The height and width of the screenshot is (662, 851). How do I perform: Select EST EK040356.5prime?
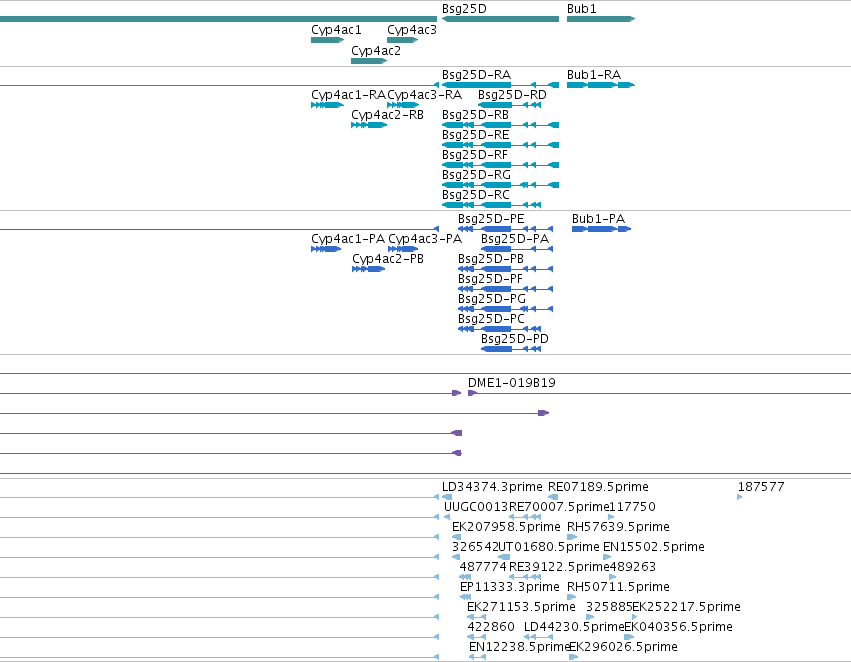[630, 638]
